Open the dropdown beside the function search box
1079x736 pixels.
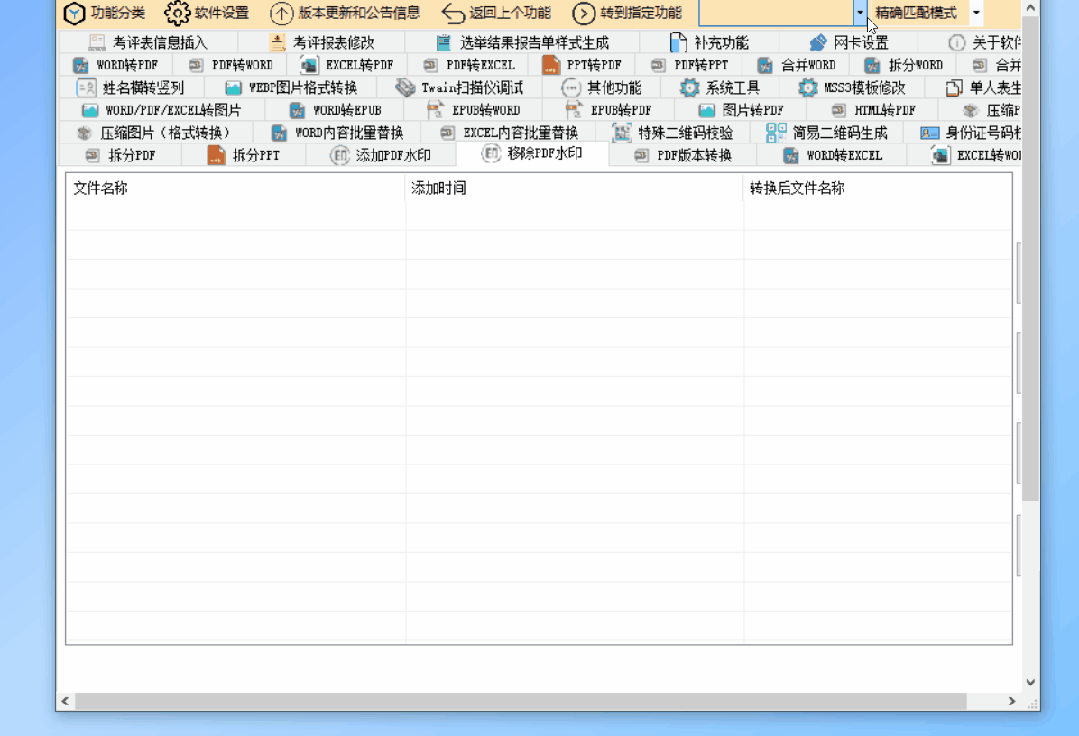(x=858, y=13)
